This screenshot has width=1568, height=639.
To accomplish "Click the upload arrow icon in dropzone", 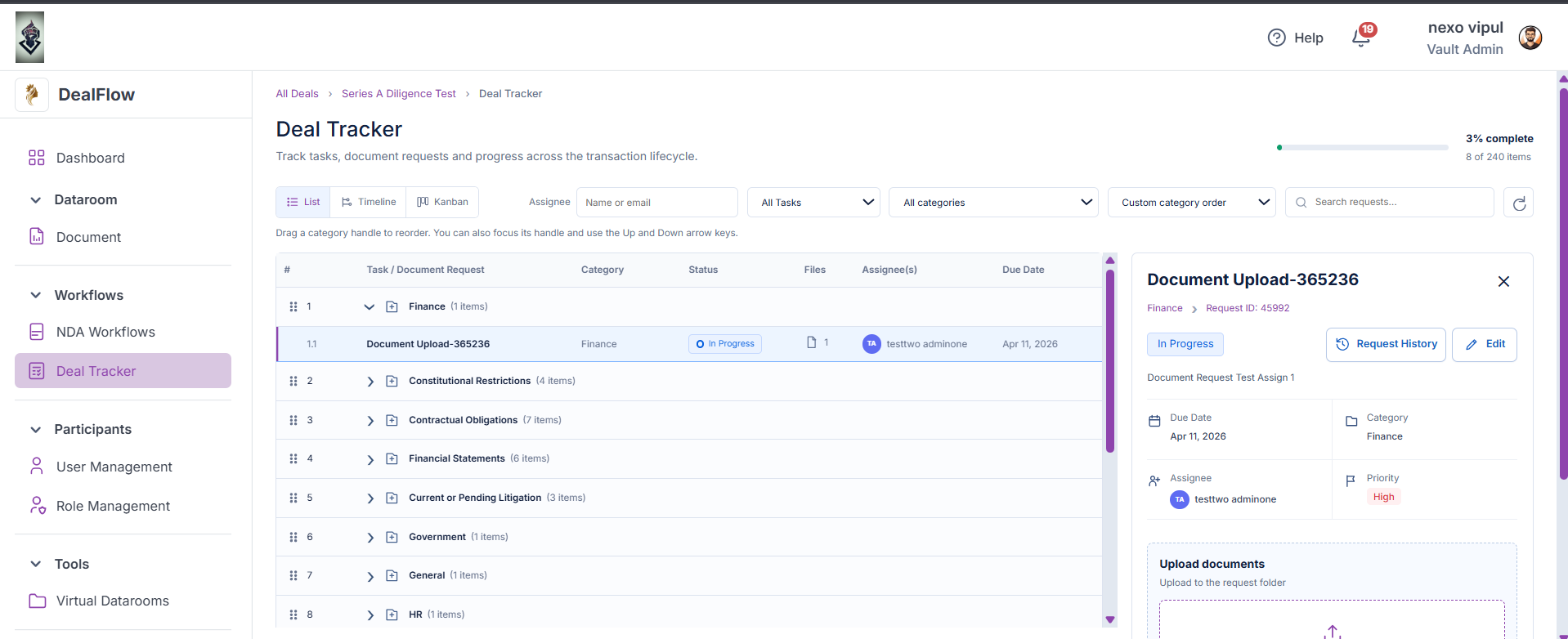I will click(x=1333, y=632).
